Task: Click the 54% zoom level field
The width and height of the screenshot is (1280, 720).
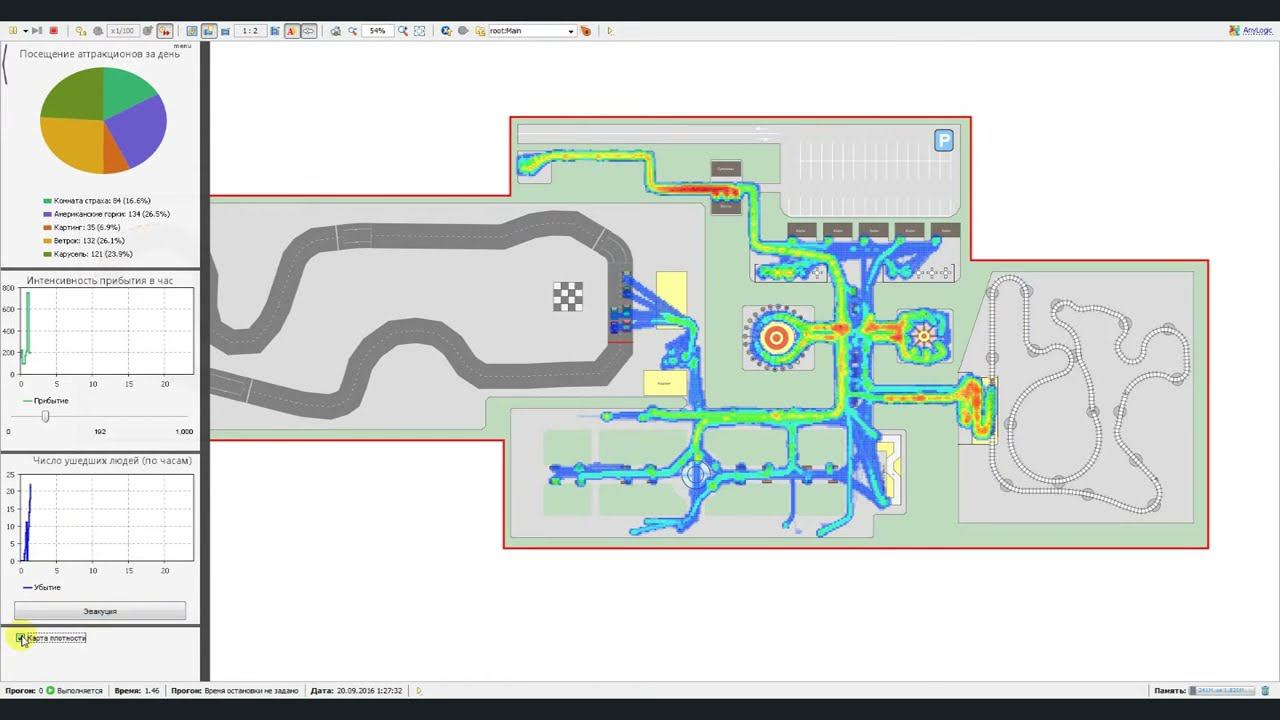Action: (378, 31)
